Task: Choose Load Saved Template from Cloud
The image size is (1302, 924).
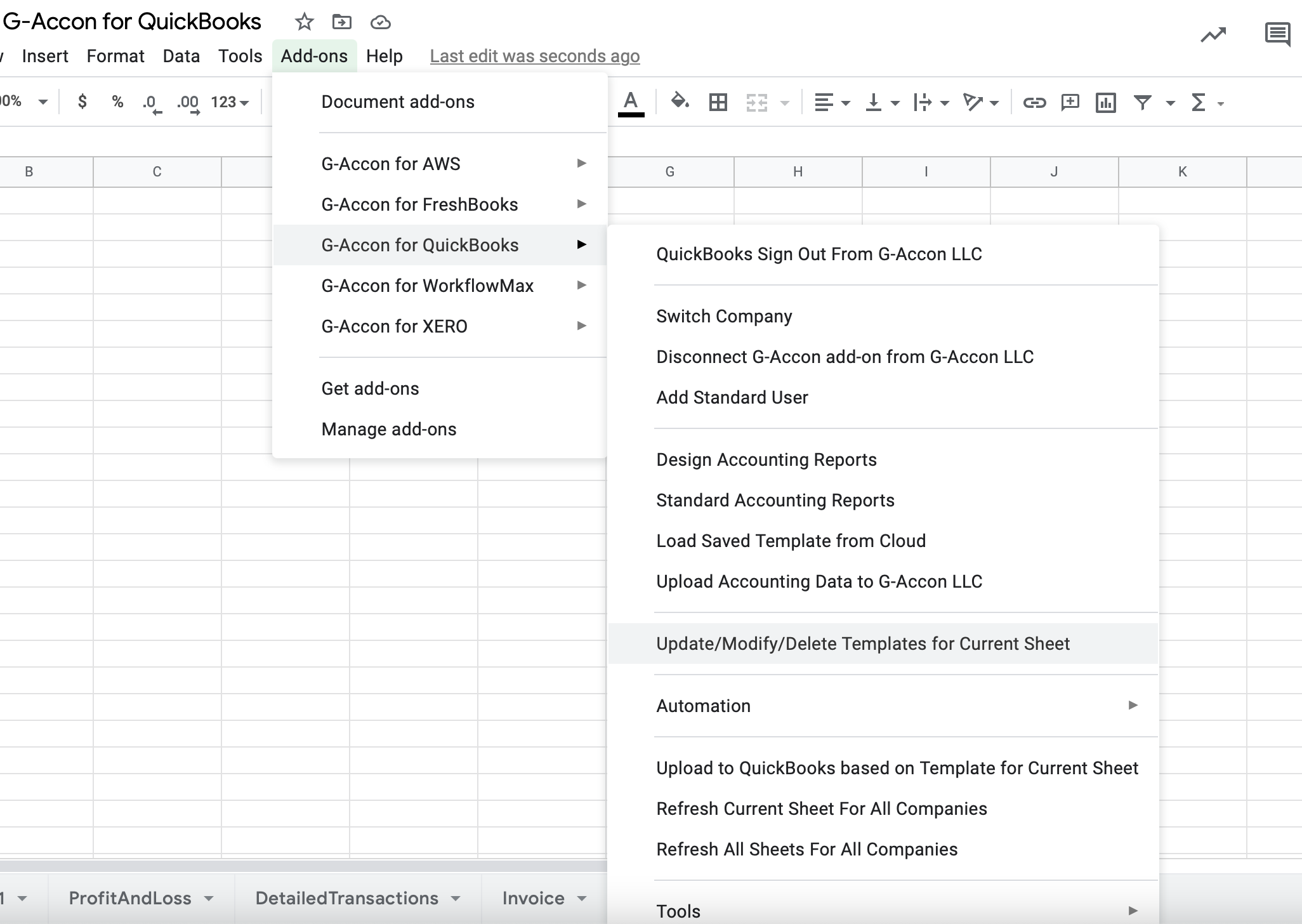Action: pos(883,541)
